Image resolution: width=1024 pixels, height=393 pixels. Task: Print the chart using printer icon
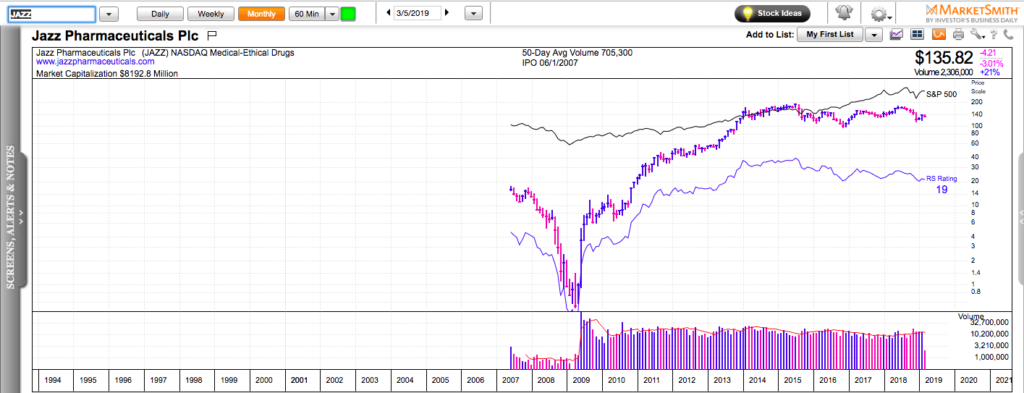pyautogui.click(x=958, y=34)
